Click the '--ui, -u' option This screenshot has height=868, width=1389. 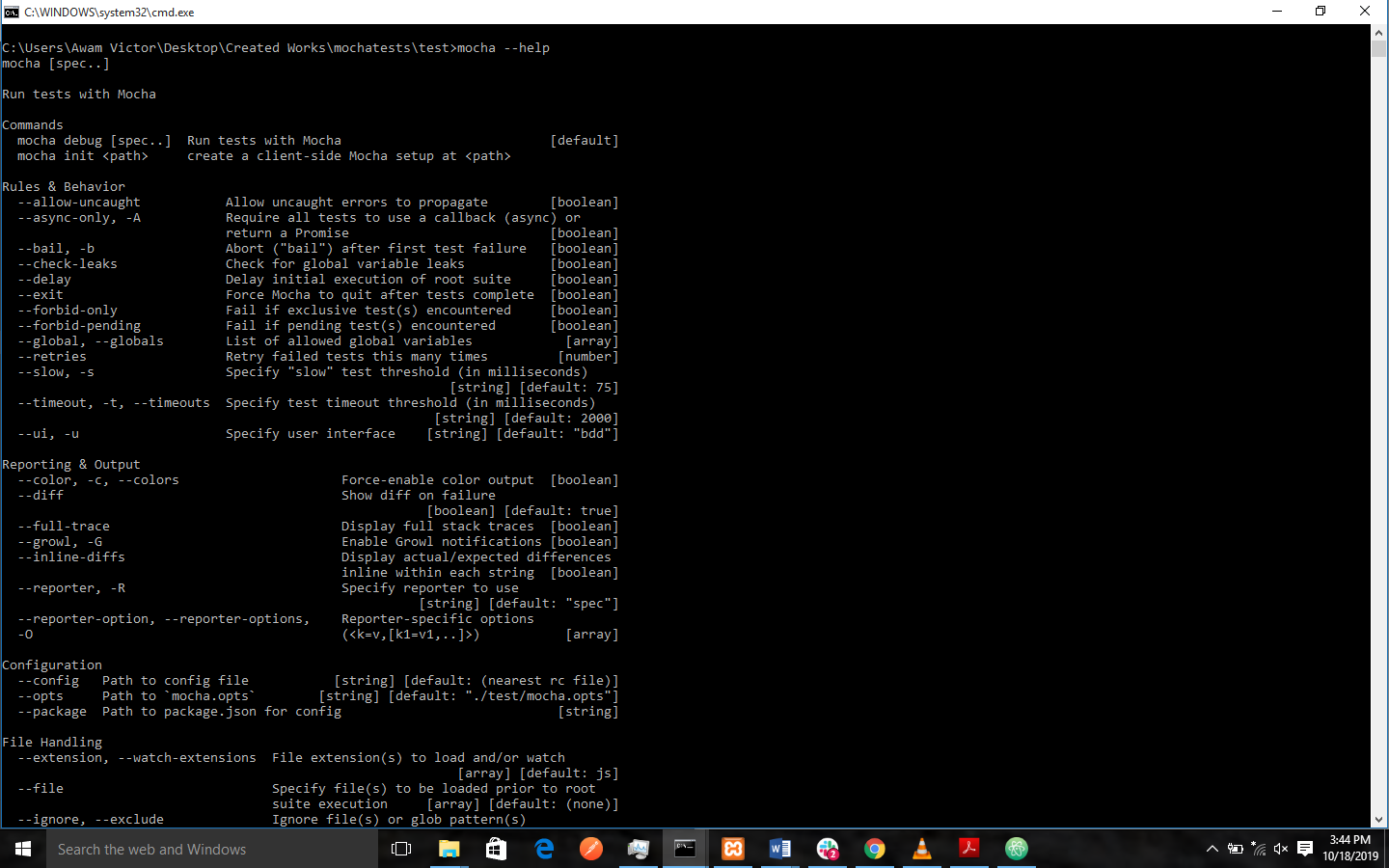48,434
